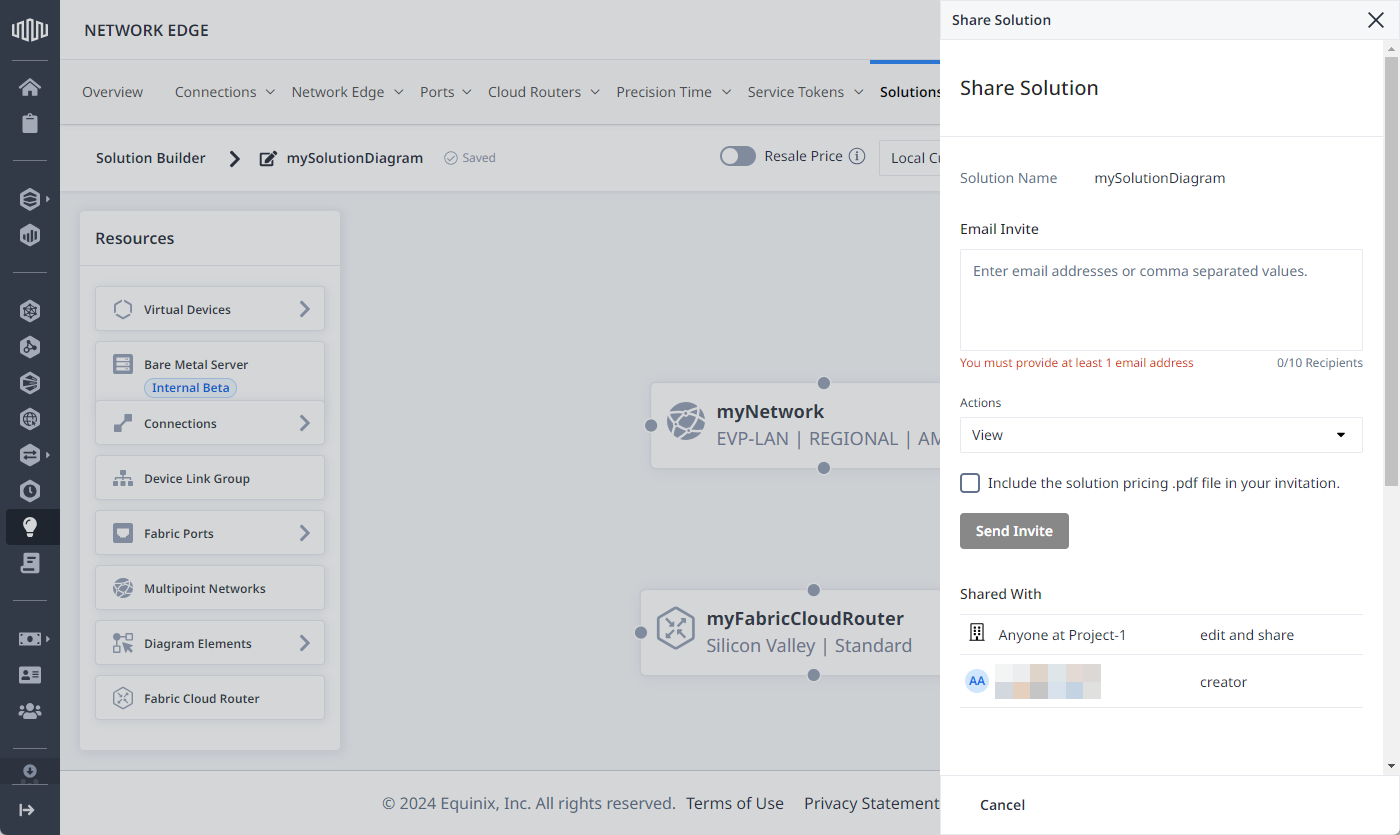The image size is (1400, 835).
Task: Click the mySolutionDiagram value beside Solution Name
Action: coord(1160,178)
